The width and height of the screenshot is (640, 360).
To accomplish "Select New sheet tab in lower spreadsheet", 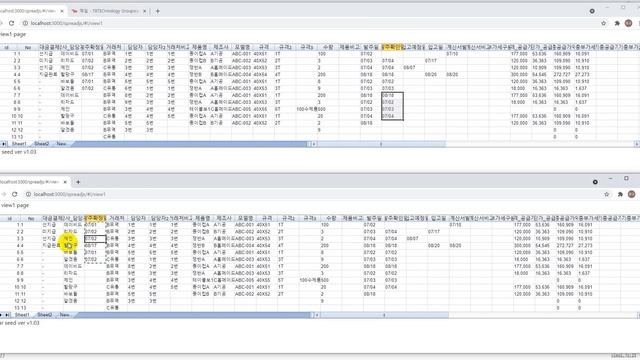I will coord(64,315).
